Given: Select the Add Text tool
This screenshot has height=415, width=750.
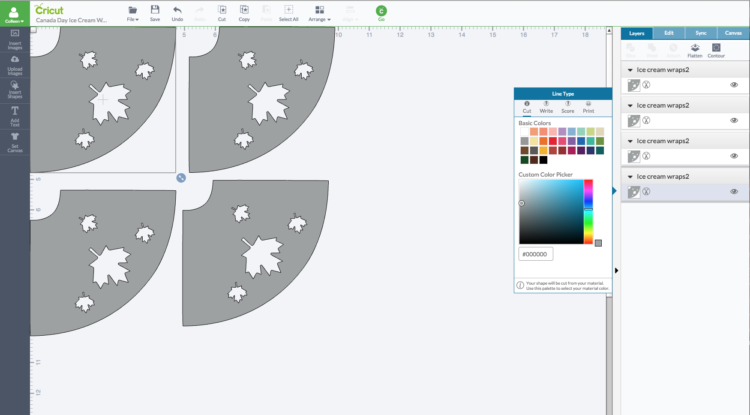Looking at the screenshot, I should (x=15, y=115).
